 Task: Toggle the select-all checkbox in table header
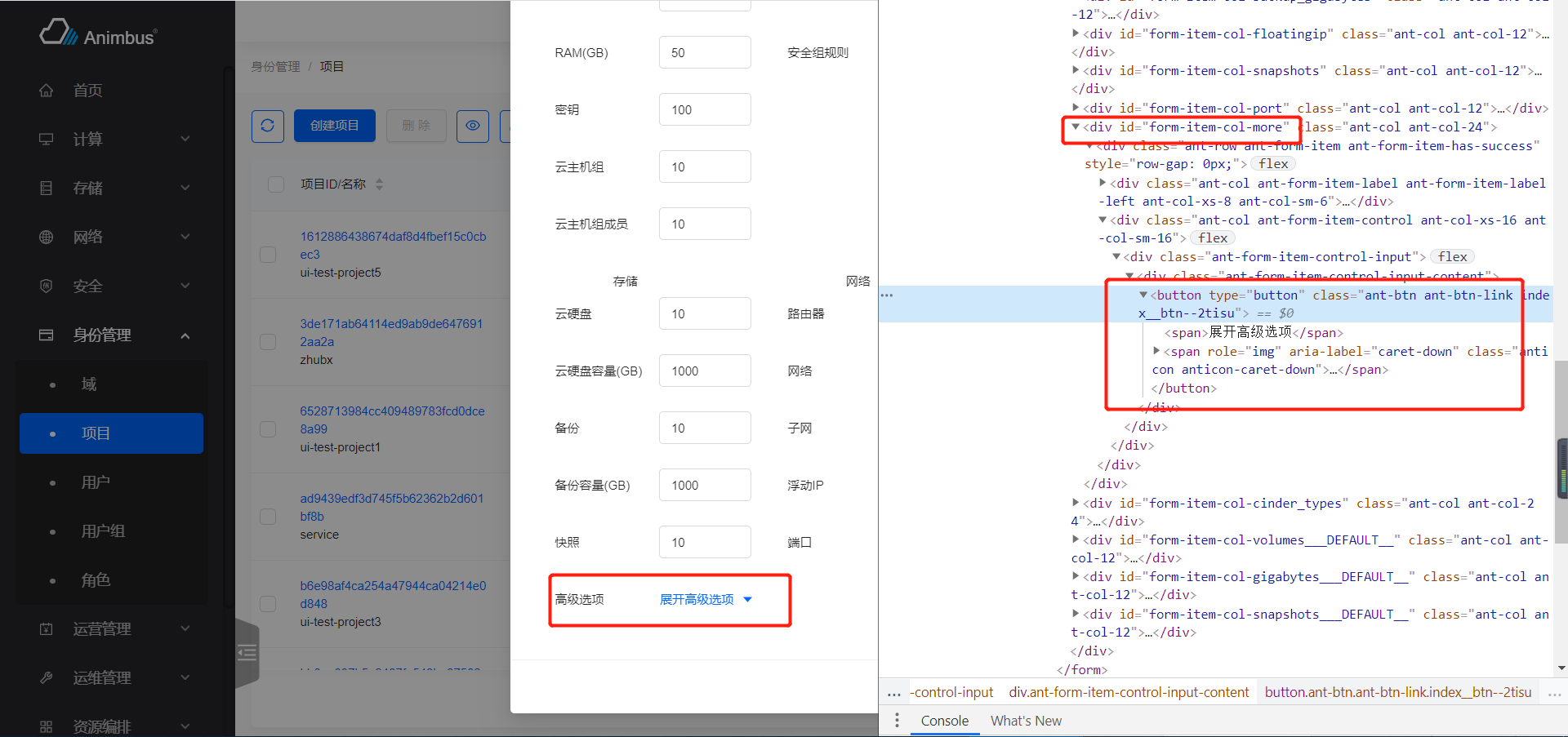[276, 184]
